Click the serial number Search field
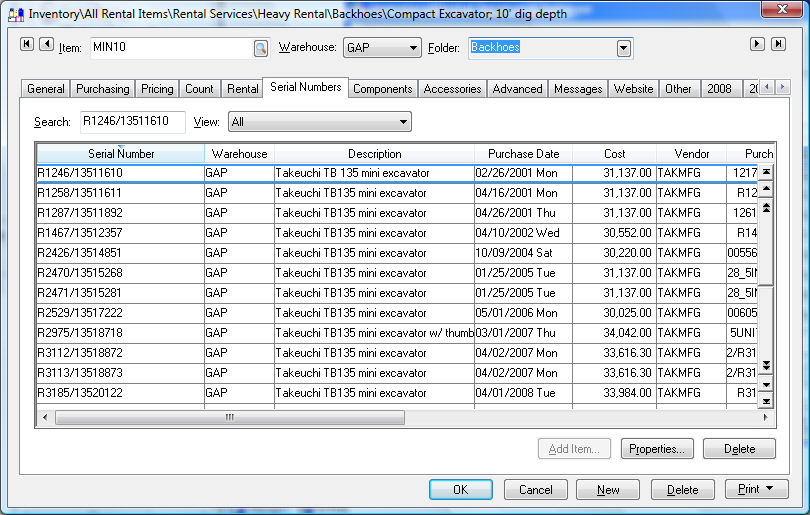810x515 pixels. click(132, 122)
